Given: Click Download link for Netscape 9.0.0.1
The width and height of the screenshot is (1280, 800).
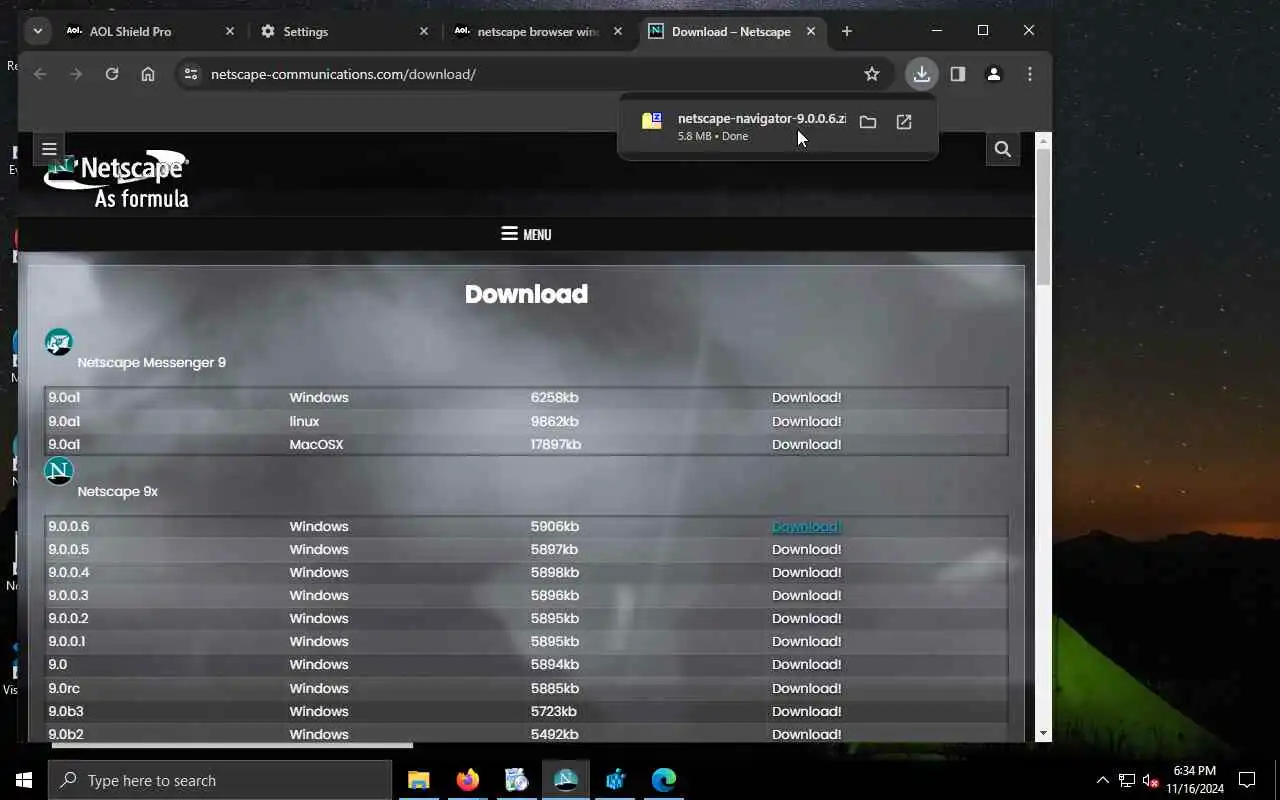Looking at the screenshot, I should (x=806, y=641).
